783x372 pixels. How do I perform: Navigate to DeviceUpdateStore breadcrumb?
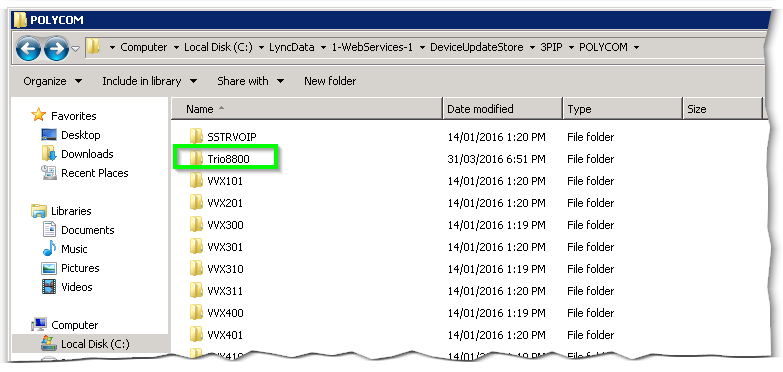(x=476, y=47)
